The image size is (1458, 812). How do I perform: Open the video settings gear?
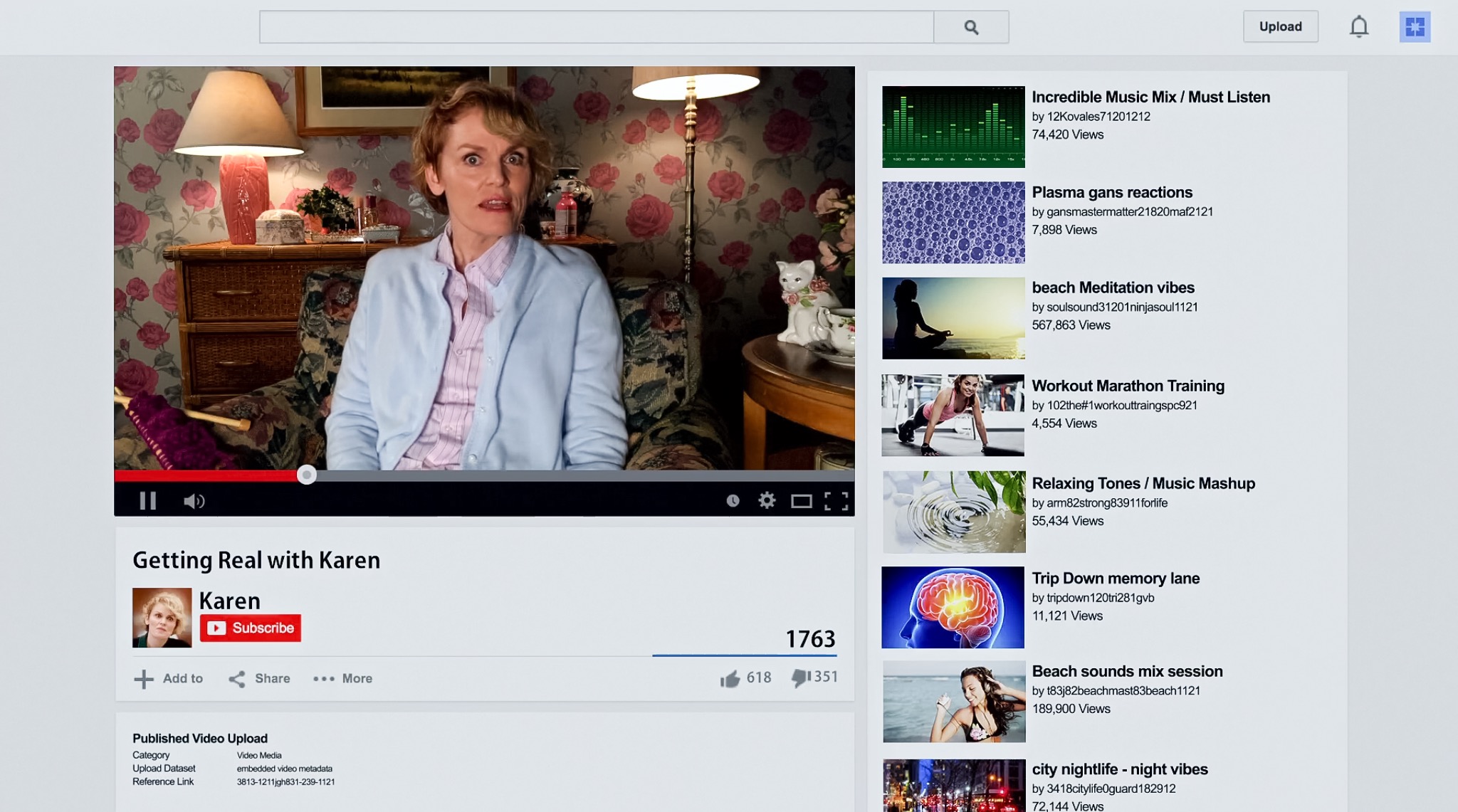coord(767,500)
